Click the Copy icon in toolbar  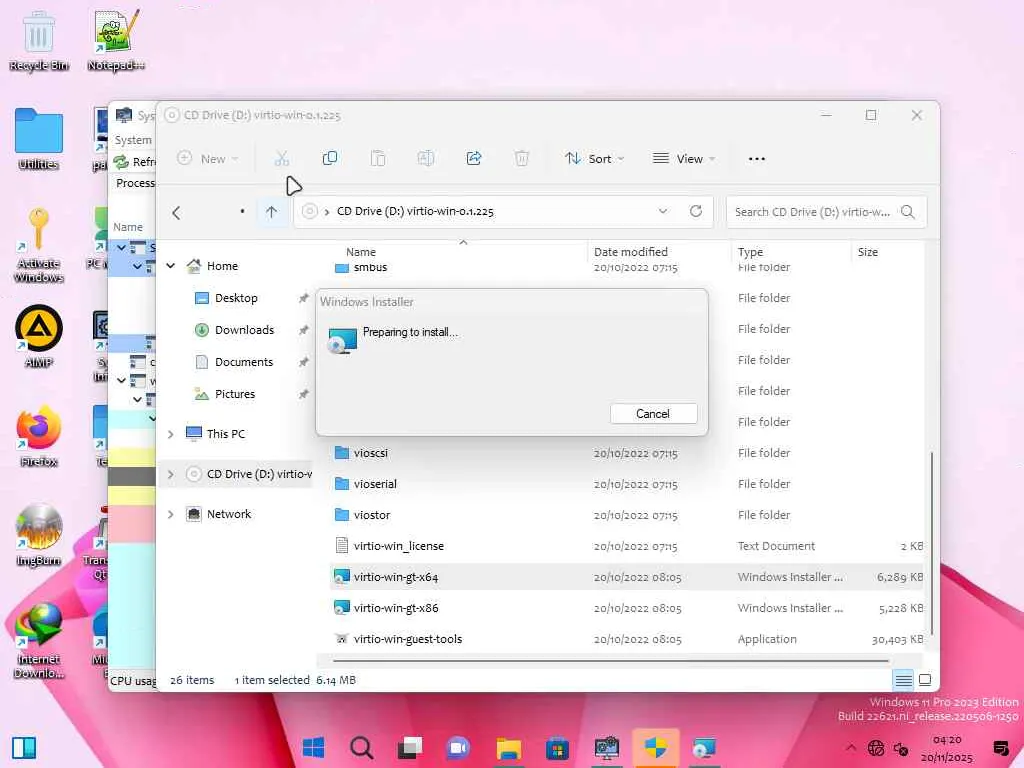(330, 159)
